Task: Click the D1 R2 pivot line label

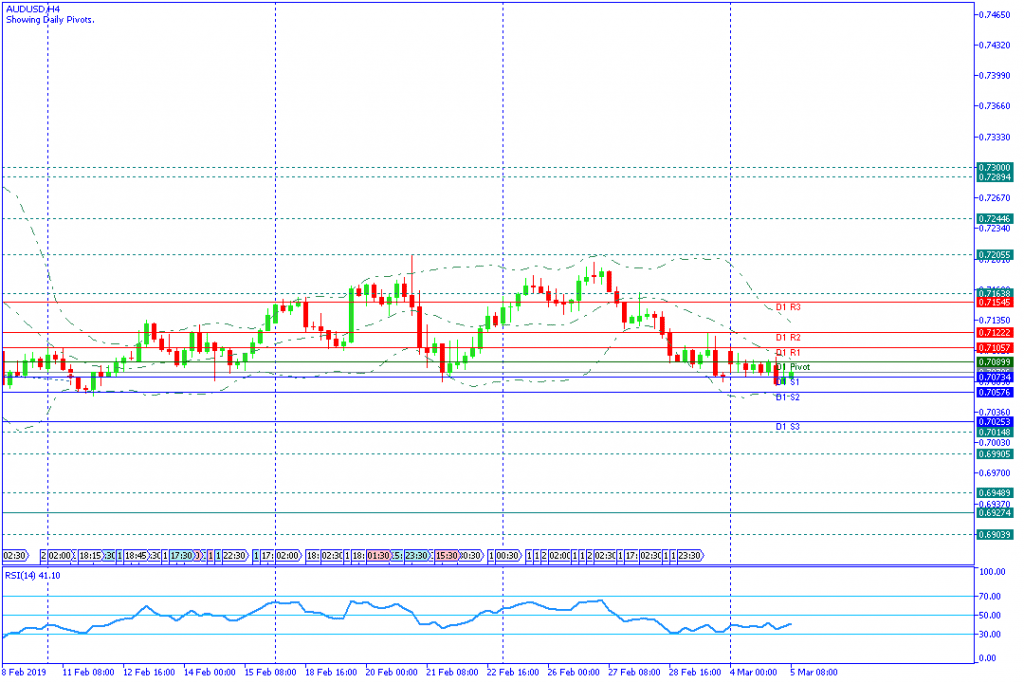Action: pos(788,338)
